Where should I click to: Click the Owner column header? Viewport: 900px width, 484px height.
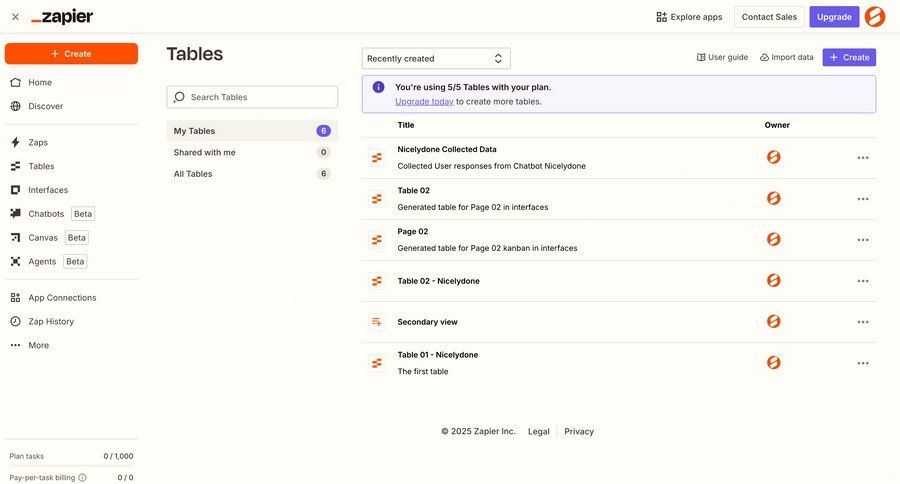click(777, 125)
